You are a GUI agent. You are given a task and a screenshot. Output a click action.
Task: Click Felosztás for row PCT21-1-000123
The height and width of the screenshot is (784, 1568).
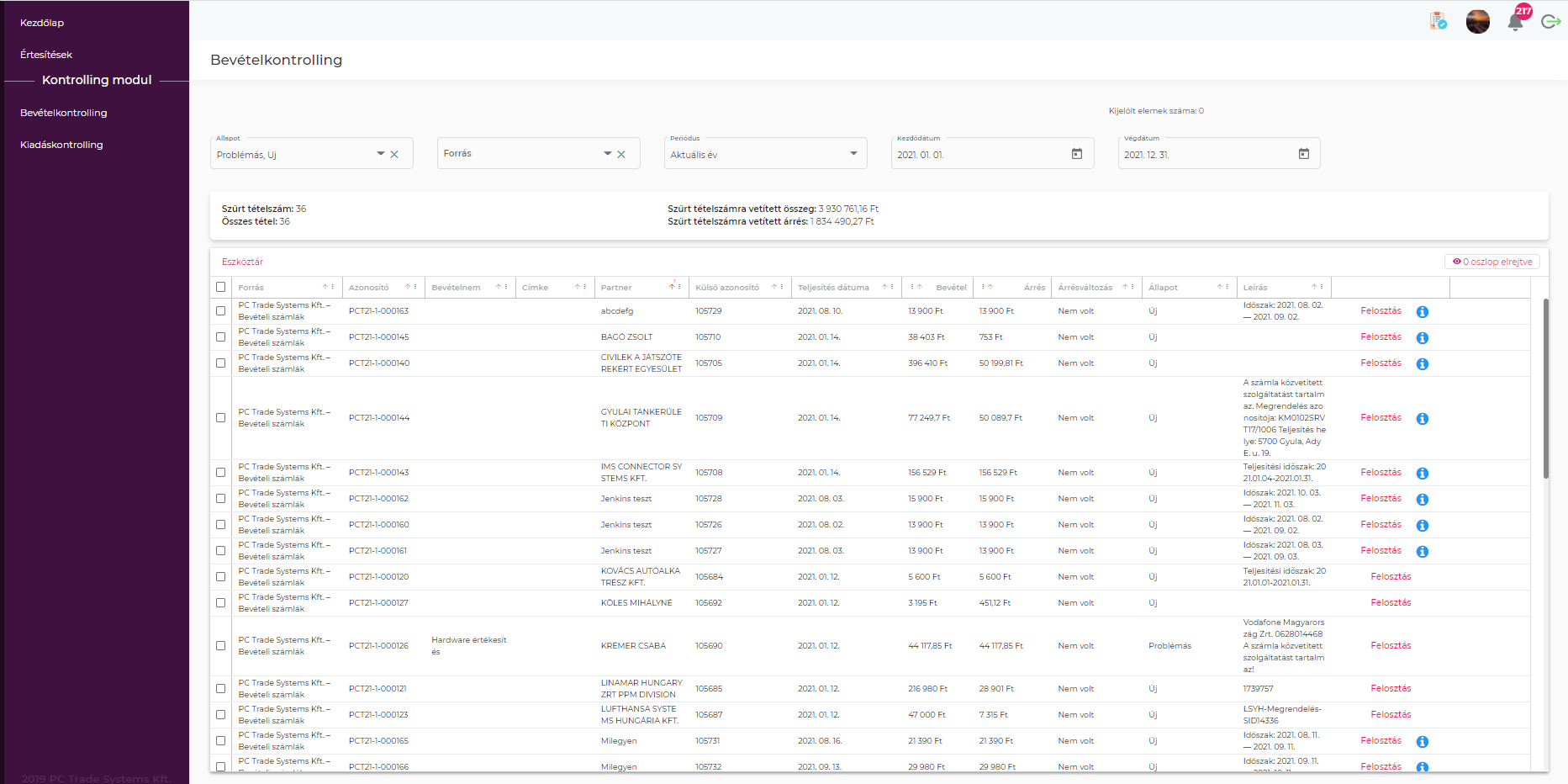tap(1391, 715)
